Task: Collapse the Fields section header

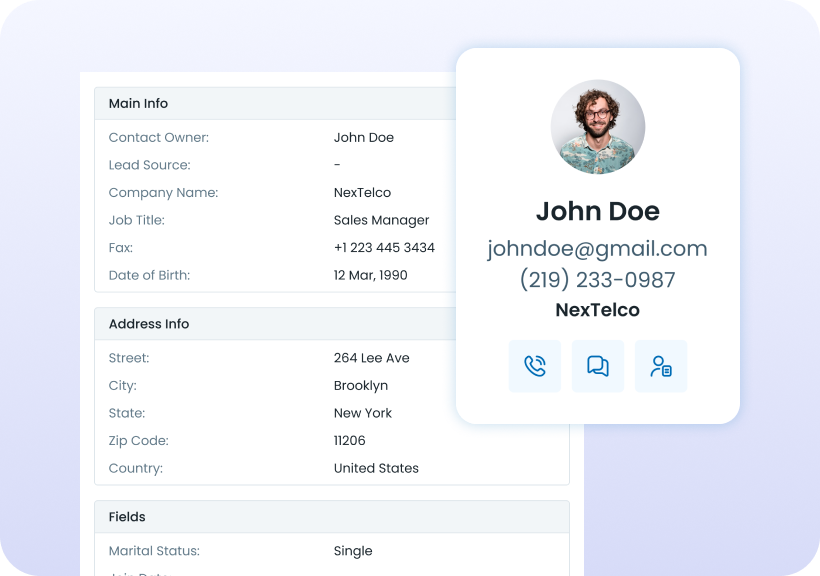Action: point(332,517)
